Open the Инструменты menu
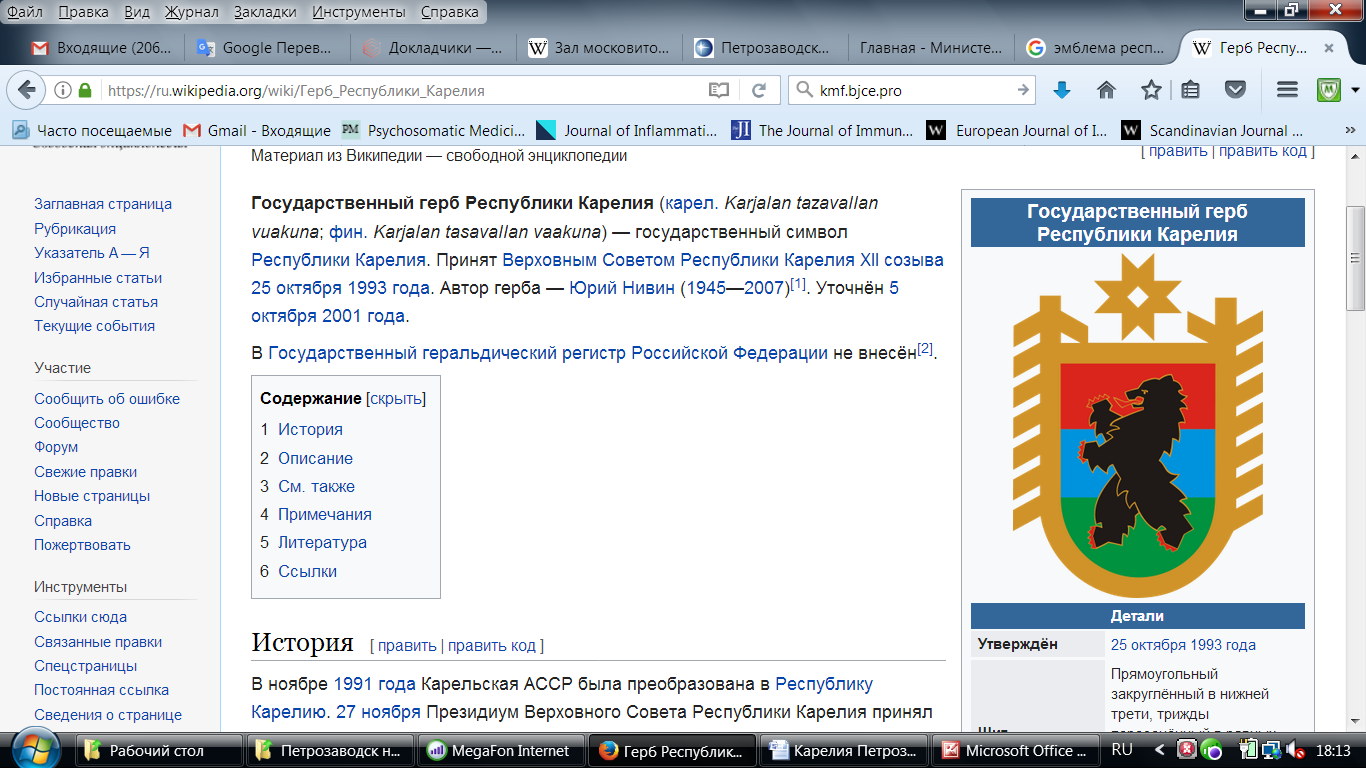The height and width of the screenshot is (768, 1366). coord(359,12)
